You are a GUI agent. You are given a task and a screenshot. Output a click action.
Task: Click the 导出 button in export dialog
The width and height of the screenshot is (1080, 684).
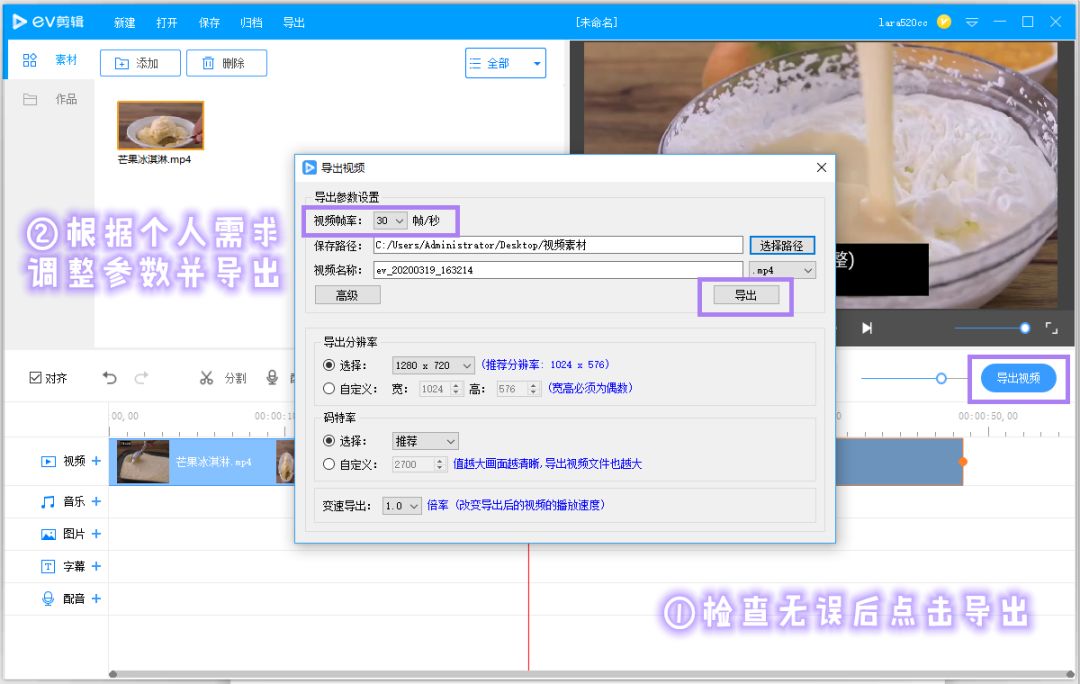(745, 295)
